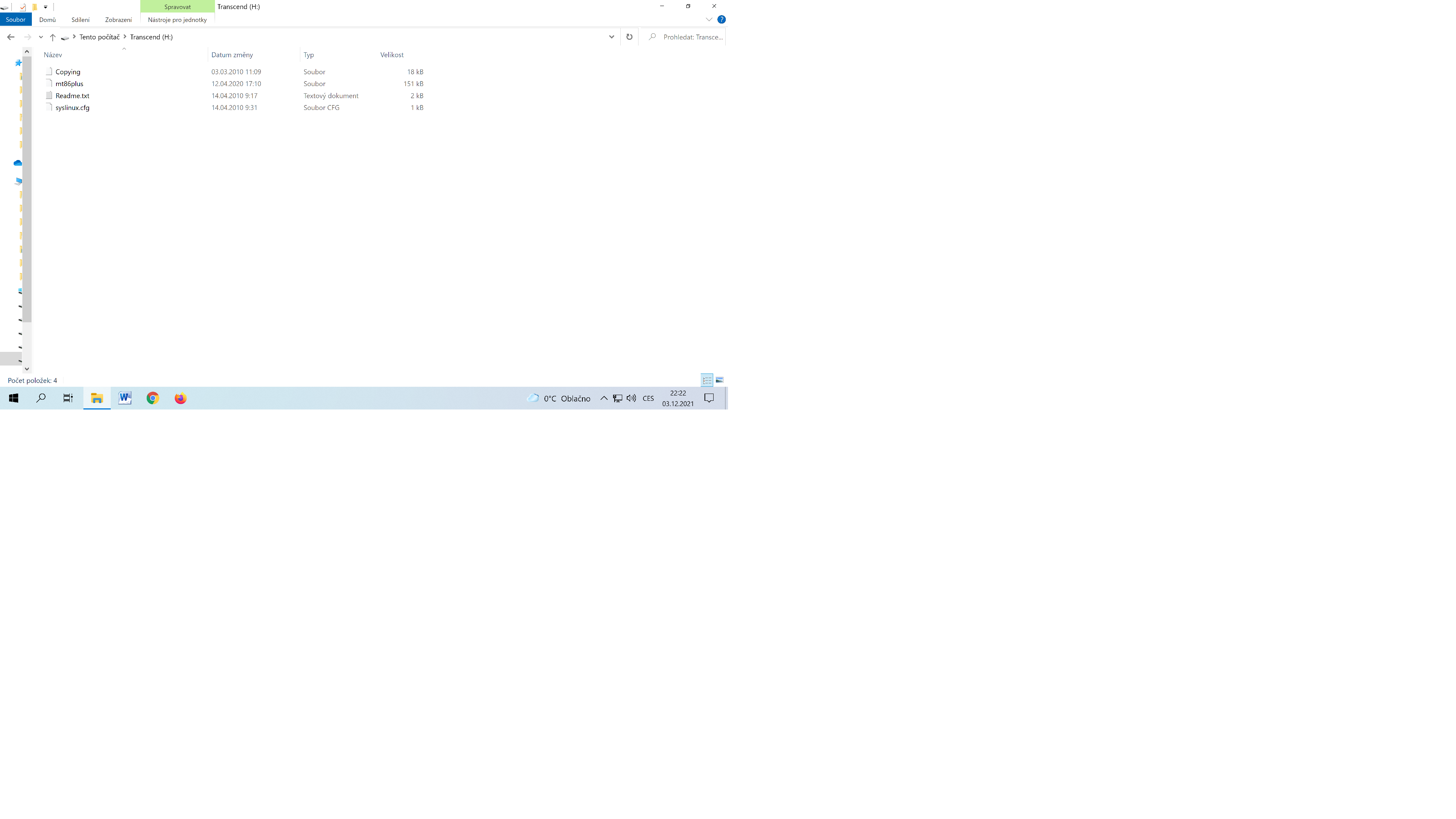
Task: Switch to large thumbnails view icon
Action: (x=720, y=380)
